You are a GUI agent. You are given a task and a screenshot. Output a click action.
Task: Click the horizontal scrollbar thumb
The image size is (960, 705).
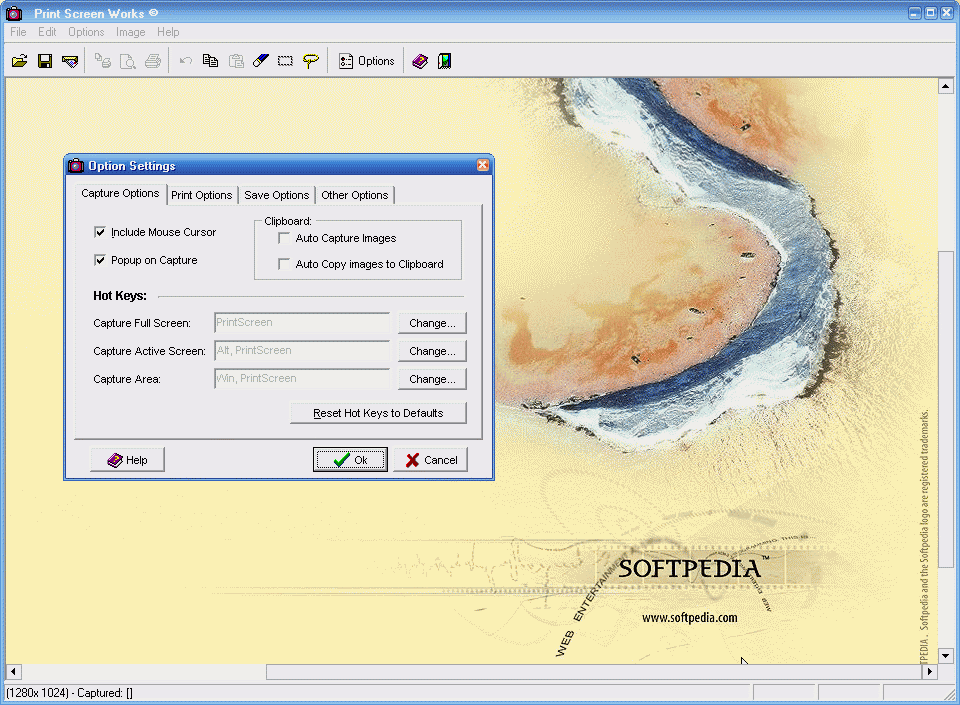tap(594, 671)
